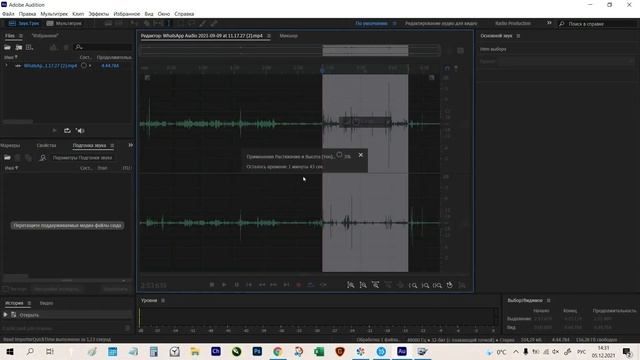Click Zoom Out (Amplitude) icon

pos(363,285)
